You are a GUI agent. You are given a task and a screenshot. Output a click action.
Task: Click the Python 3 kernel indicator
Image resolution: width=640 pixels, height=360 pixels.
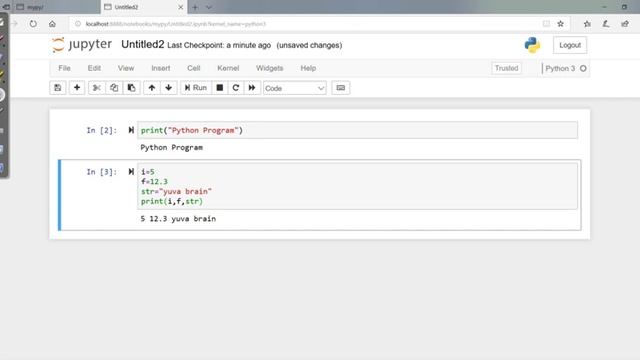click(x=560, y=68)
